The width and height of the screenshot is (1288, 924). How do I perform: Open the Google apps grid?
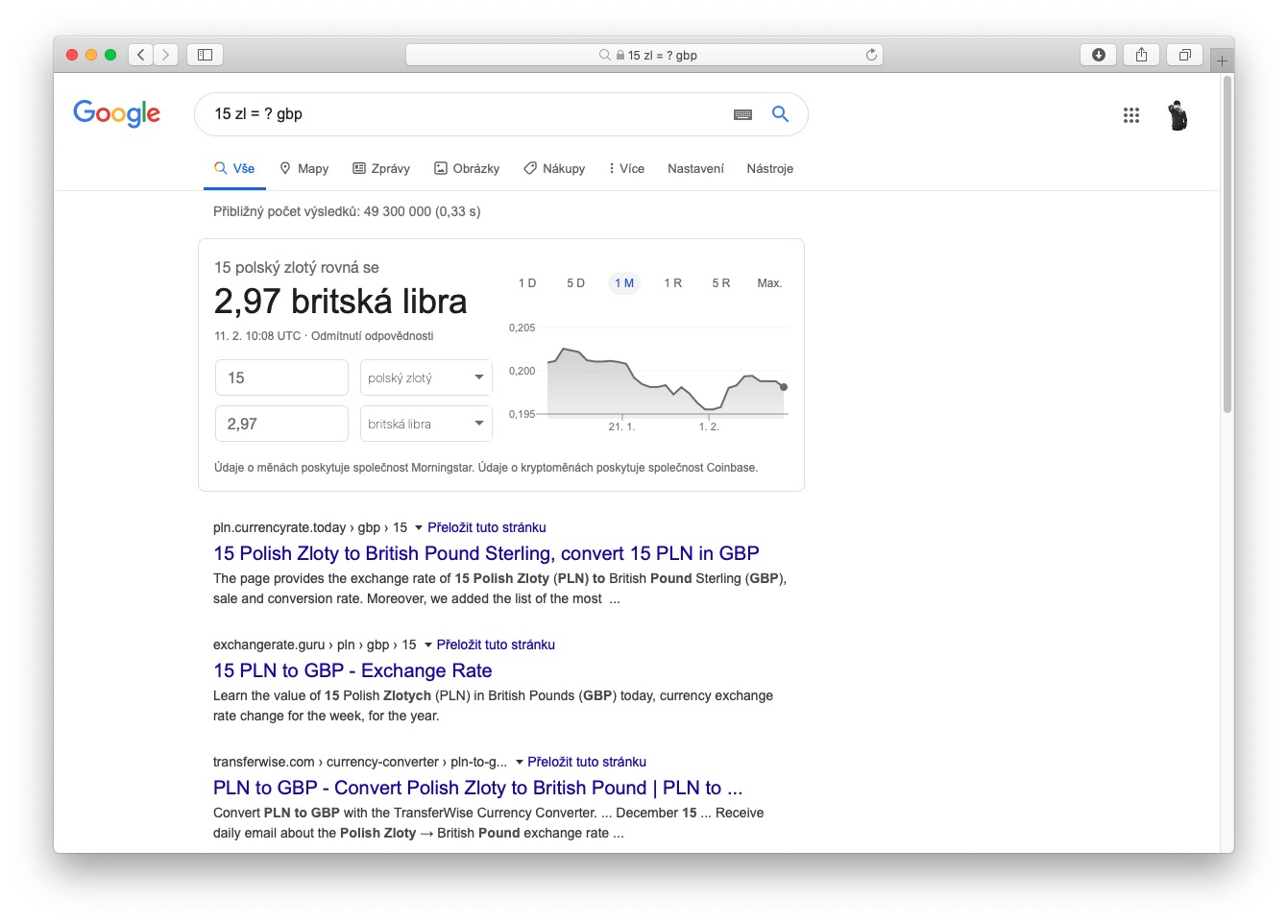click(x=1130, y=115)
